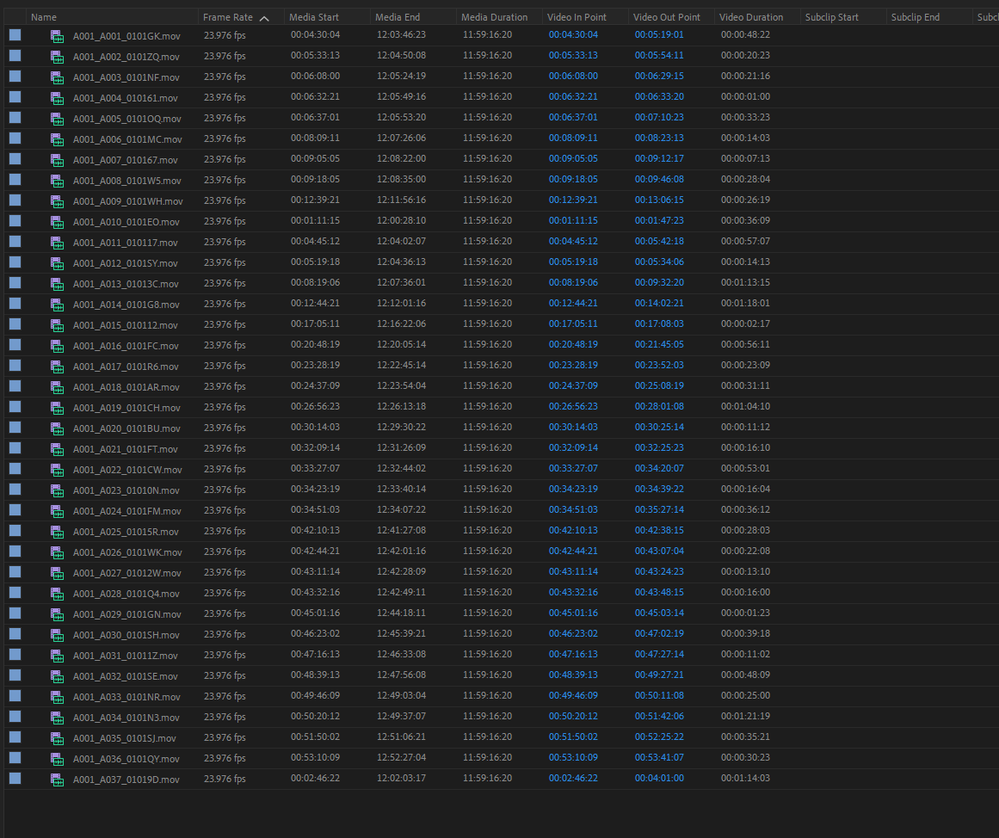
Task: Sort by the Subclip Start column header
Action: click(831, 17)
